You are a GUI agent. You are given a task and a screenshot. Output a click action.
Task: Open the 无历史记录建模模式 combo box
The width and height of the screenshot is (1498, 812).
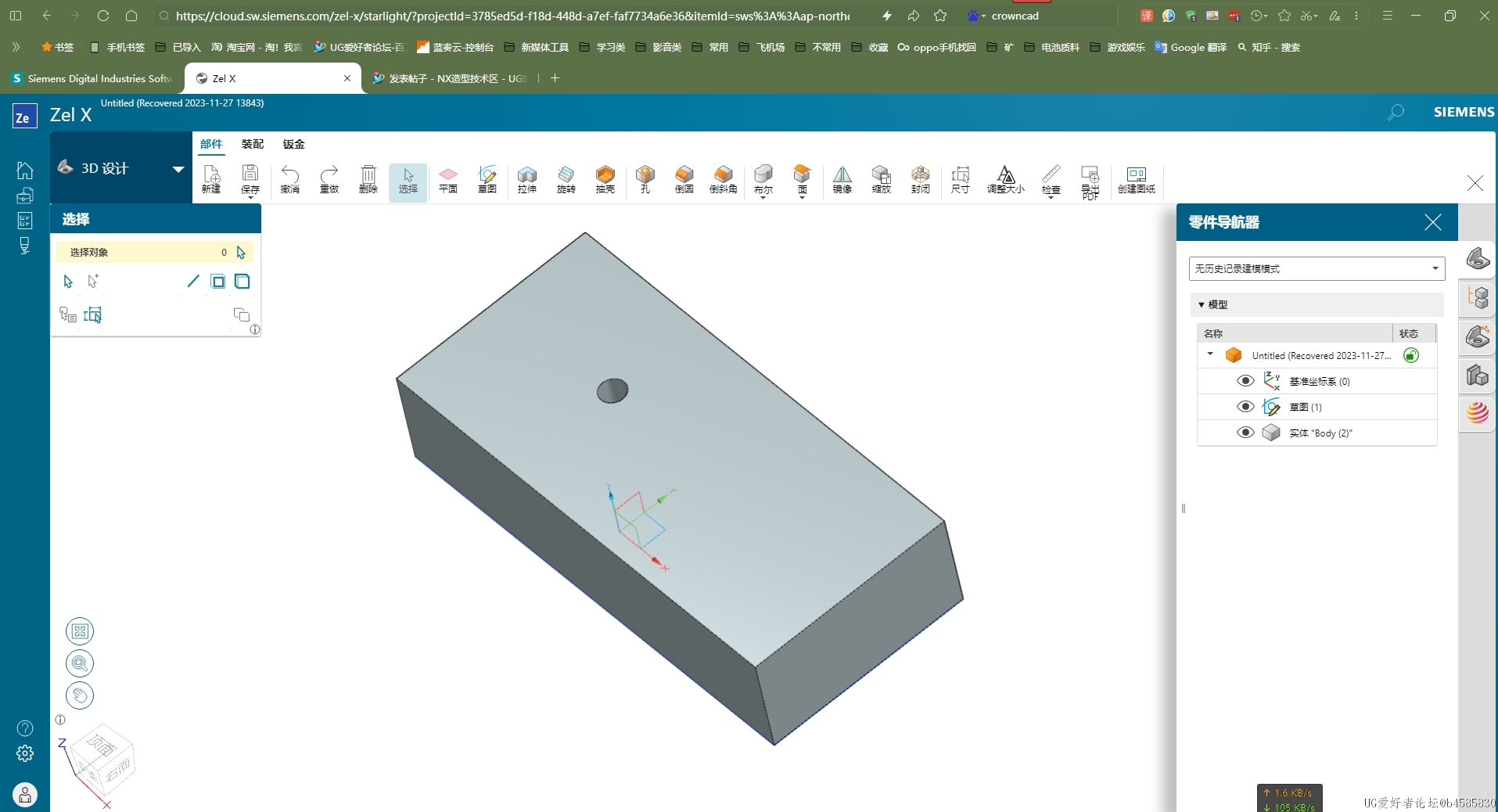click(1317, 268)
